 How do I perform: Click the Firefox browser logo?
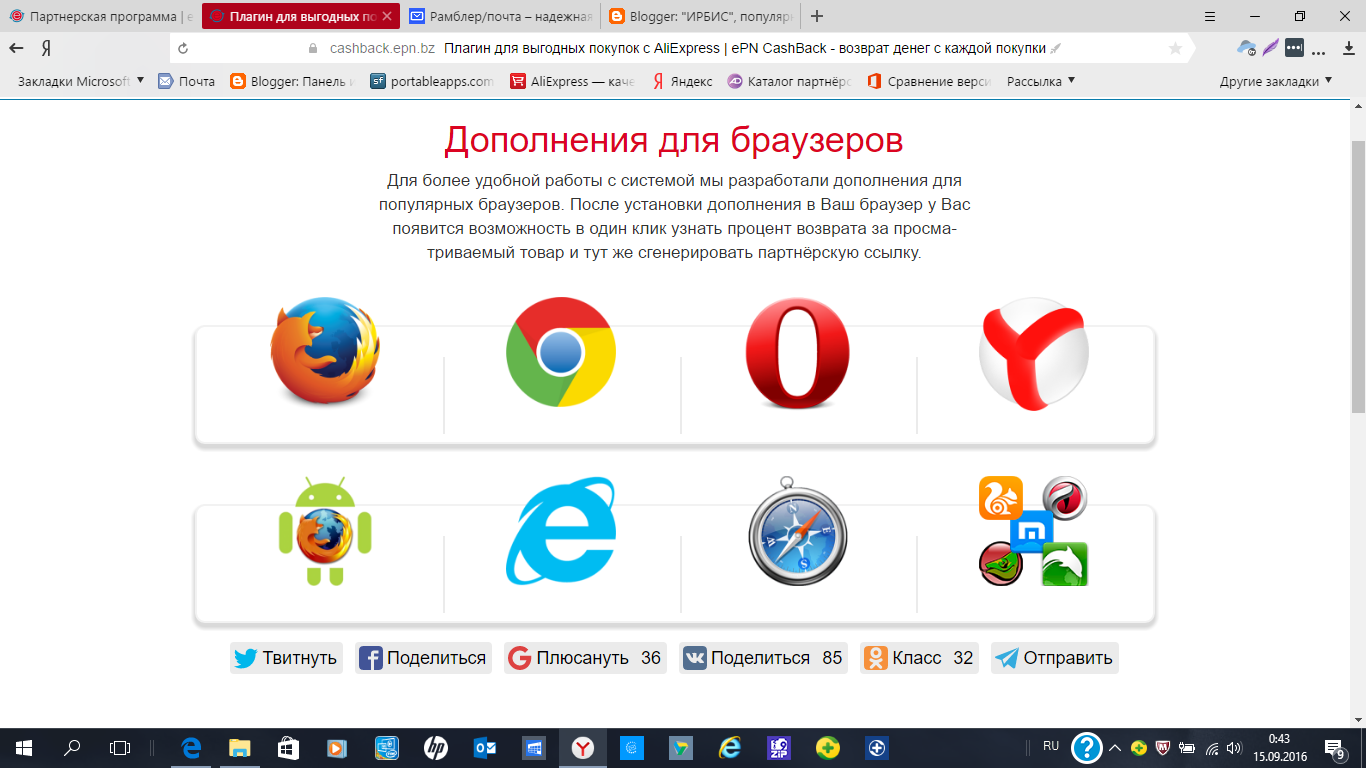pos(325,351)
